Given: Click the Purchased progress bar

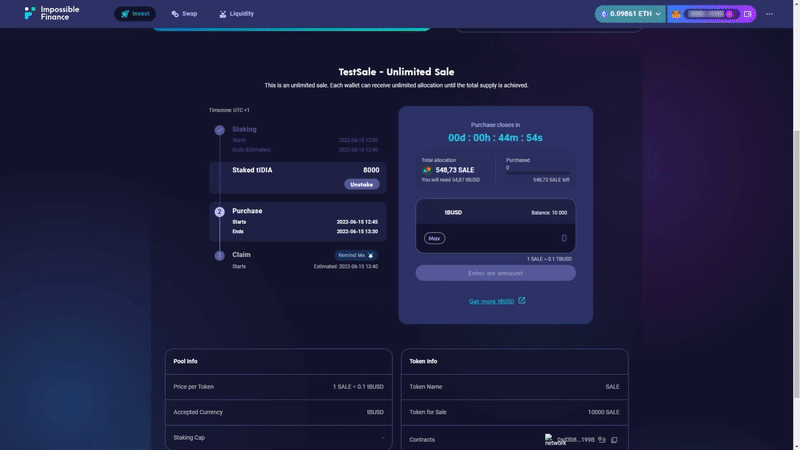Looking at the screenshot, I should (x=537, y=173).
